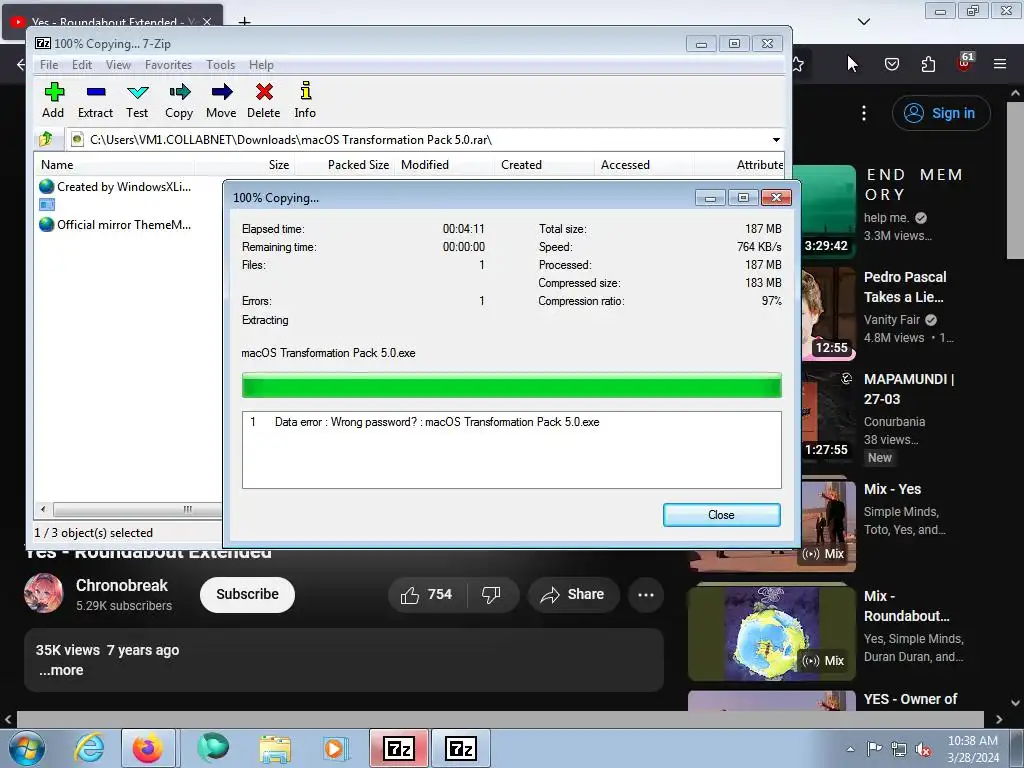Sort by Accessed column header
The height and width of the screenshot is (768, 1024).
coord(645,165)
